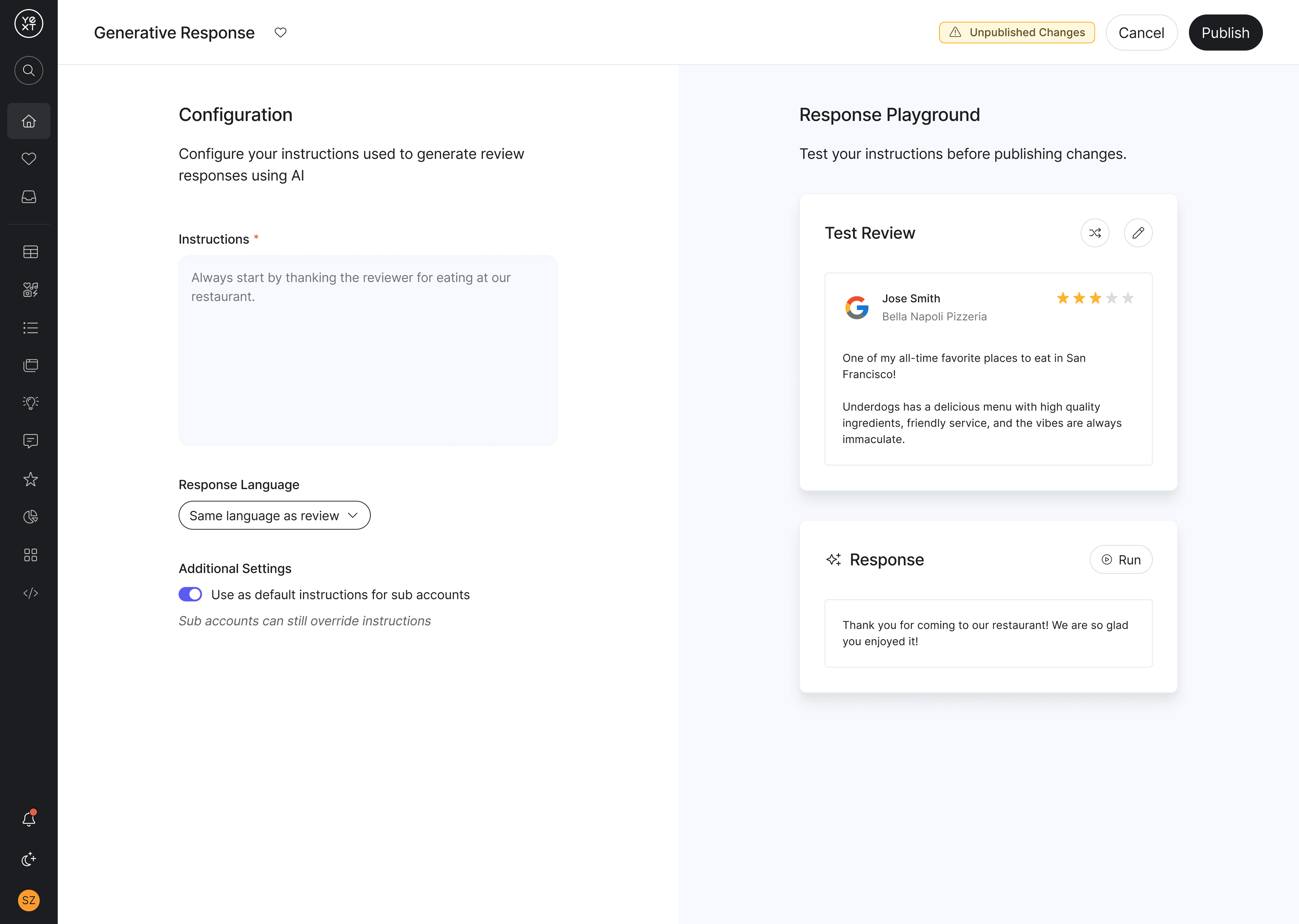
Task: Run the response generation
Action: [x=1120, y=560]
